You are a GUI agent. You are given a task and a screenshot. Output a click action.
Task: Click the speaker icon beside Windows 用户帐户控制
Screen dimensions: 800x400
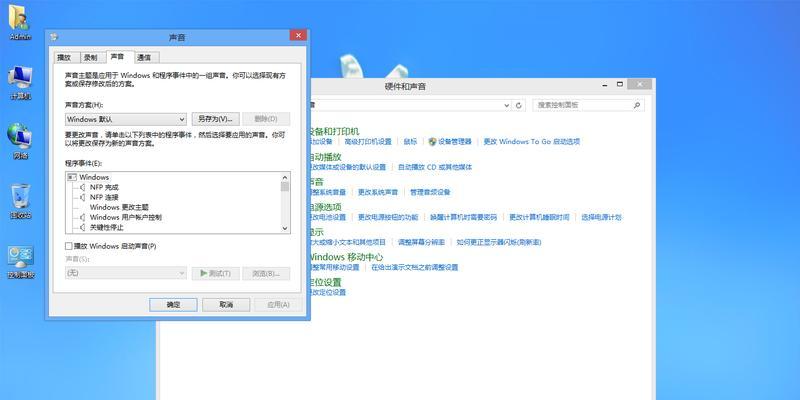[x=82, y=217]
